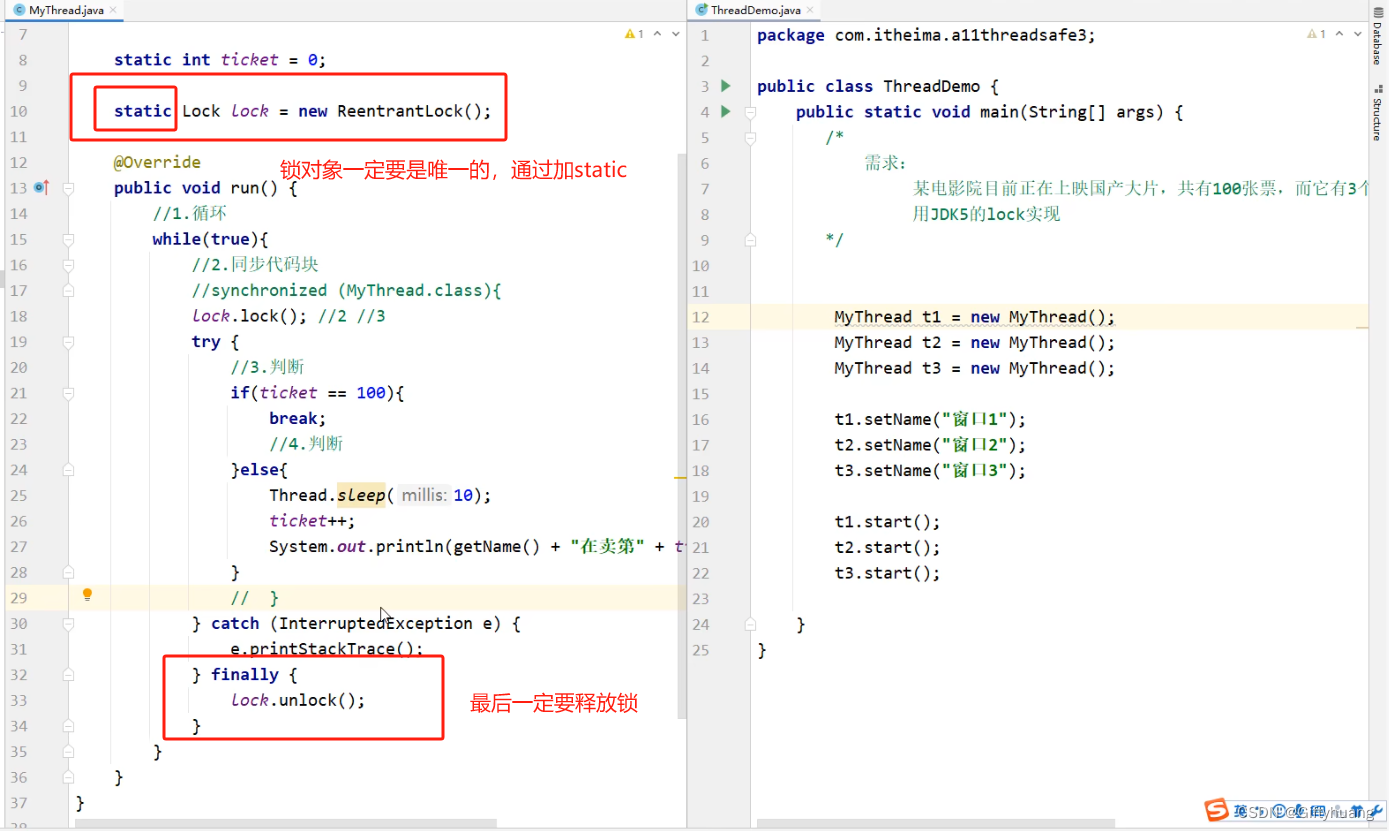Collapse the main method fold at line 4
Image resolution: width=1389 pixels, height=831 pixels.
point(750,111)
